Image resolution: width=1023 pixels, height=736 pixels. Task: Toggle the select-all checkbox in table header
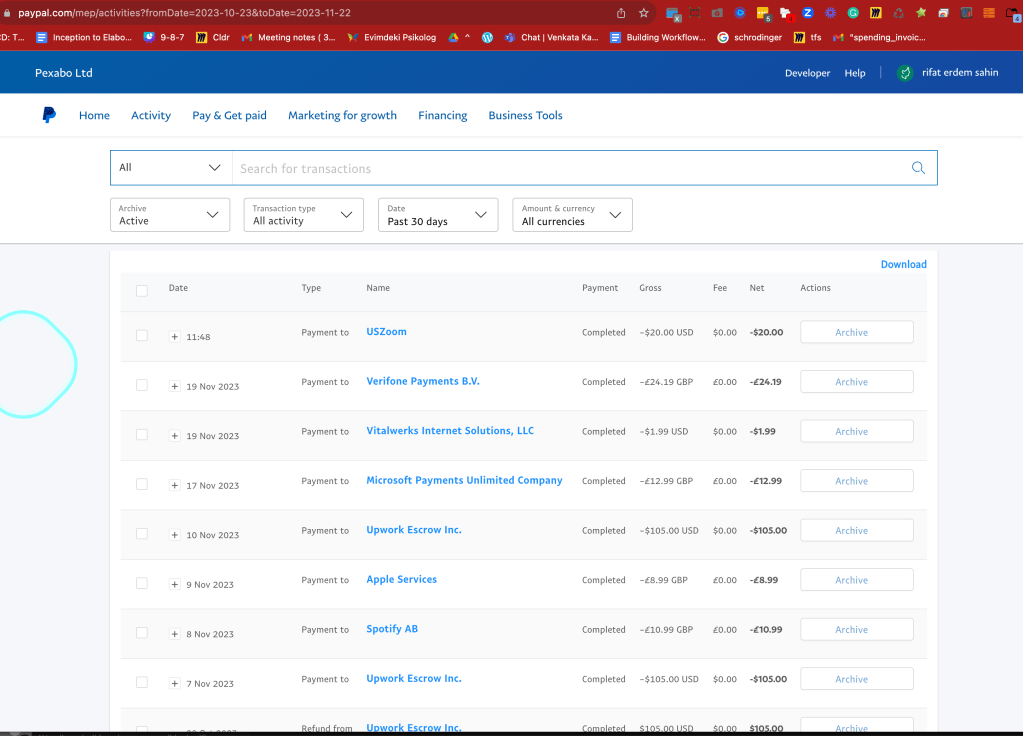point(142,290)
